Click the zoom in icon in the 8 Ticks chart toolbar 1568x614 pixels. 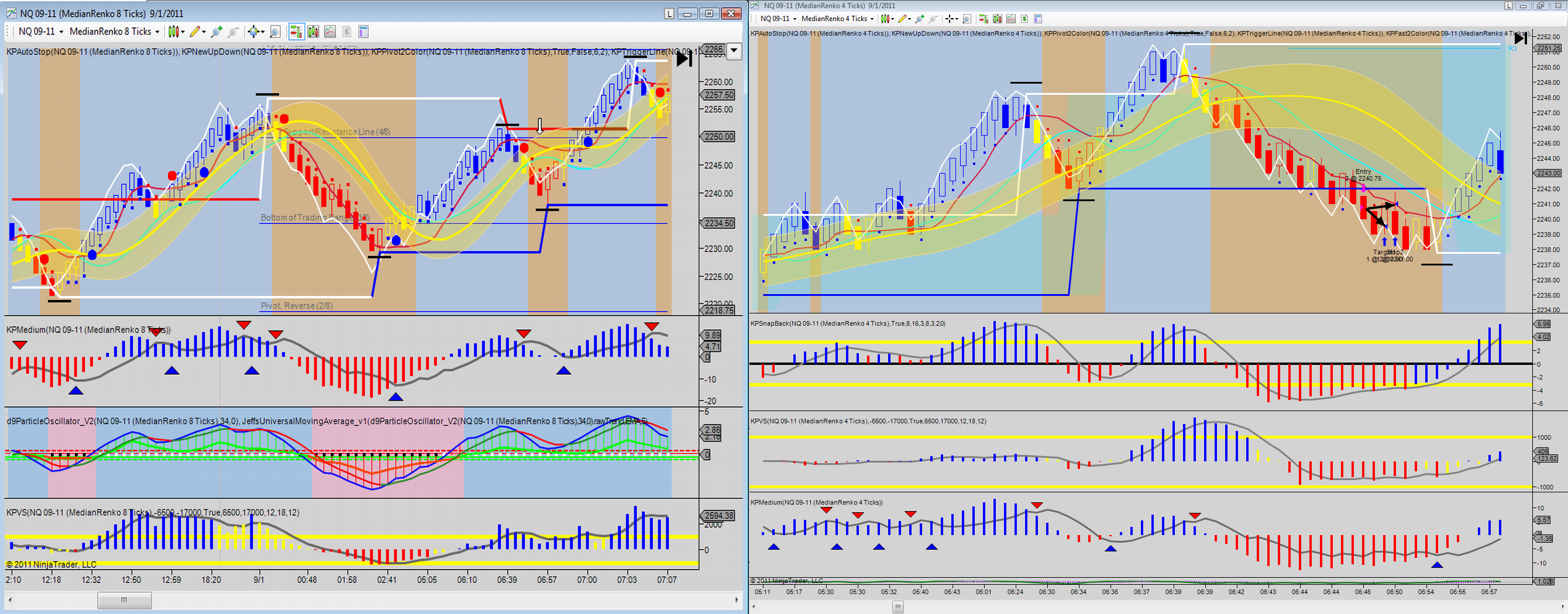(216, 32)
